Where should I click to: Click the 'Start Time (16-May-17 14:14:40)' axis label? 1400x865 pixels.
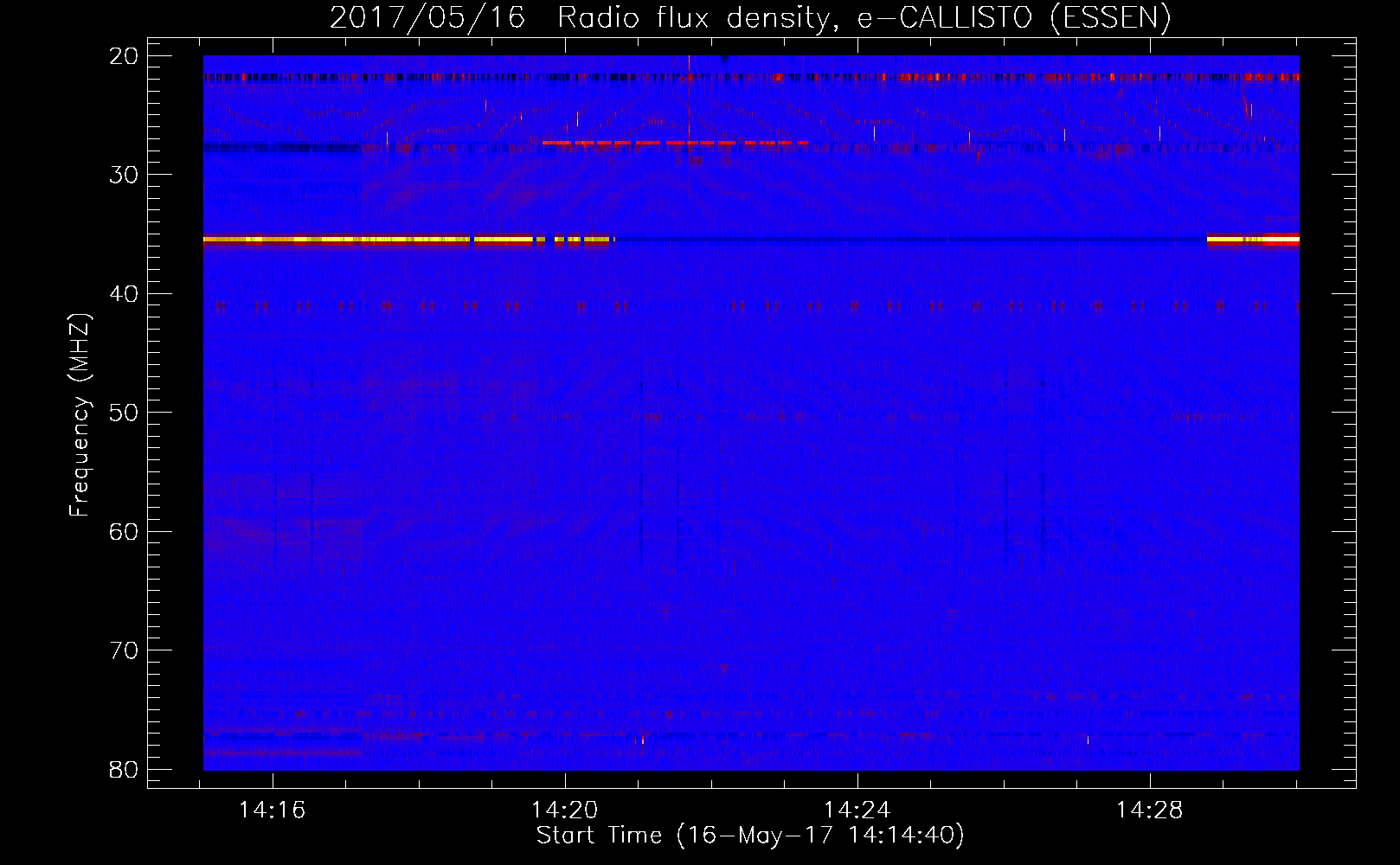click(750, 836)
